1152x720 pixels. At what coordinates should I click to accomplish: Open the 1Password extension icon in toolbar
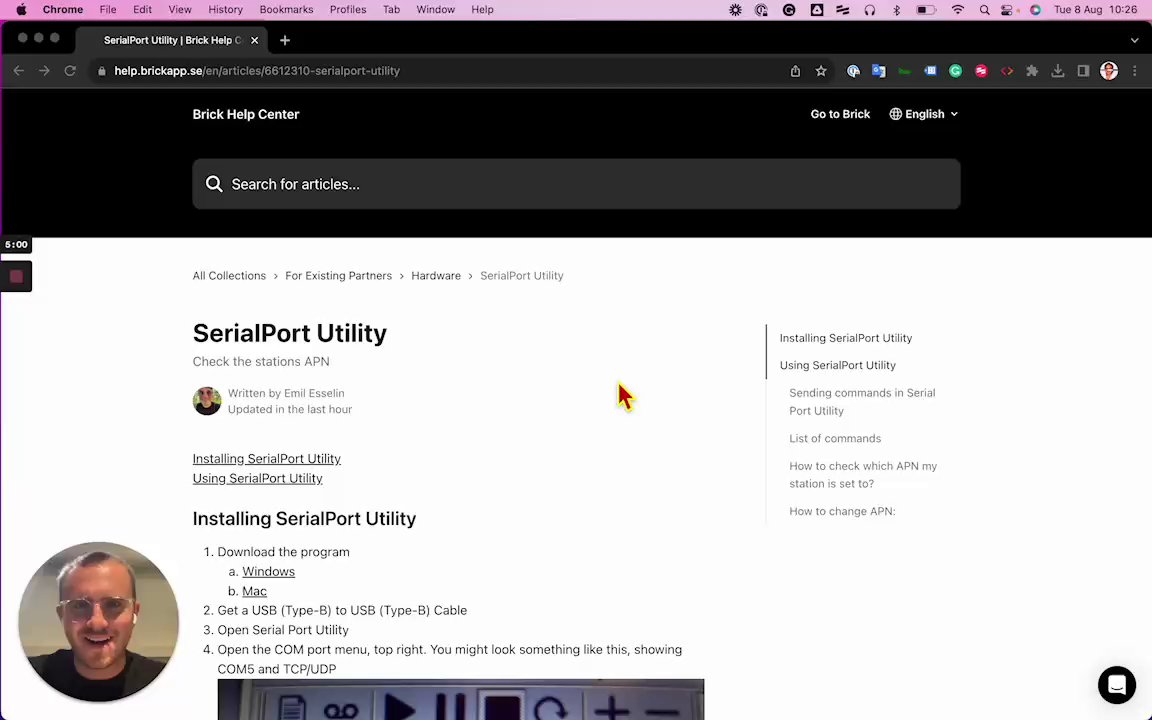pos(853,71)
